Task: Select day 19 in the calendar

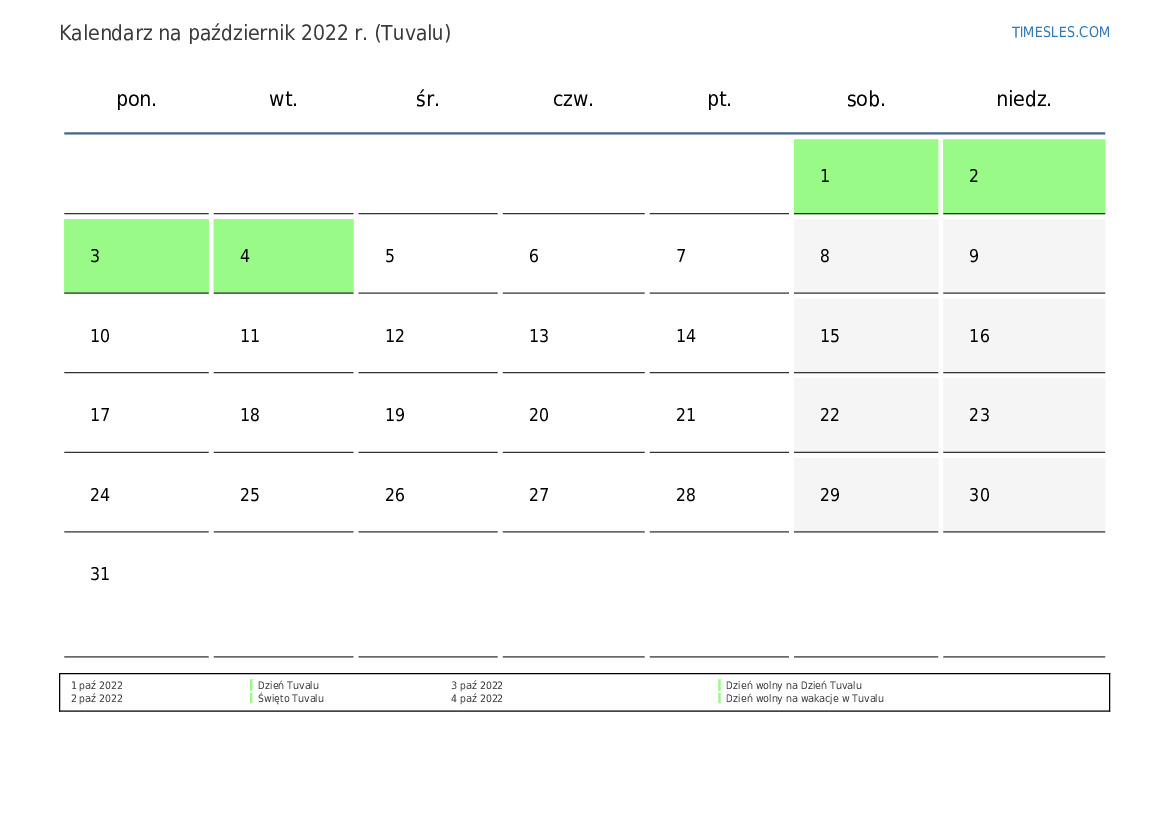Action: [x=428, y=415]
